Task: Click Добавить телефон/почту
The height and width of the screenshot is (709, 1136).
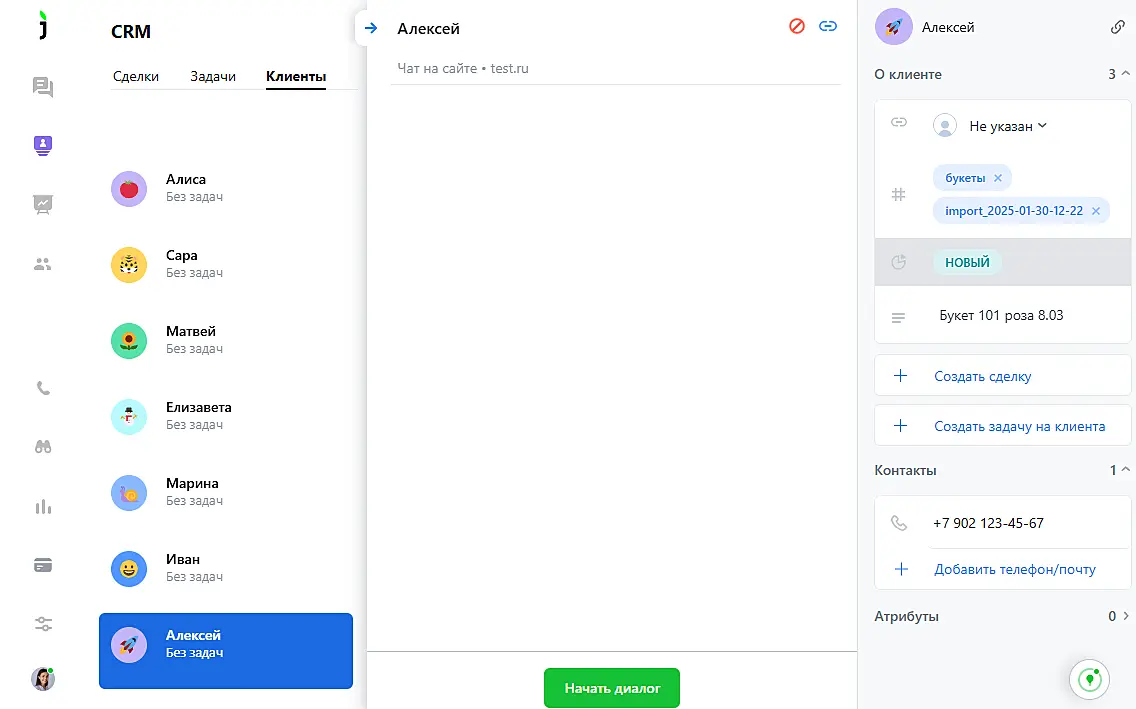Action: 1014,569
